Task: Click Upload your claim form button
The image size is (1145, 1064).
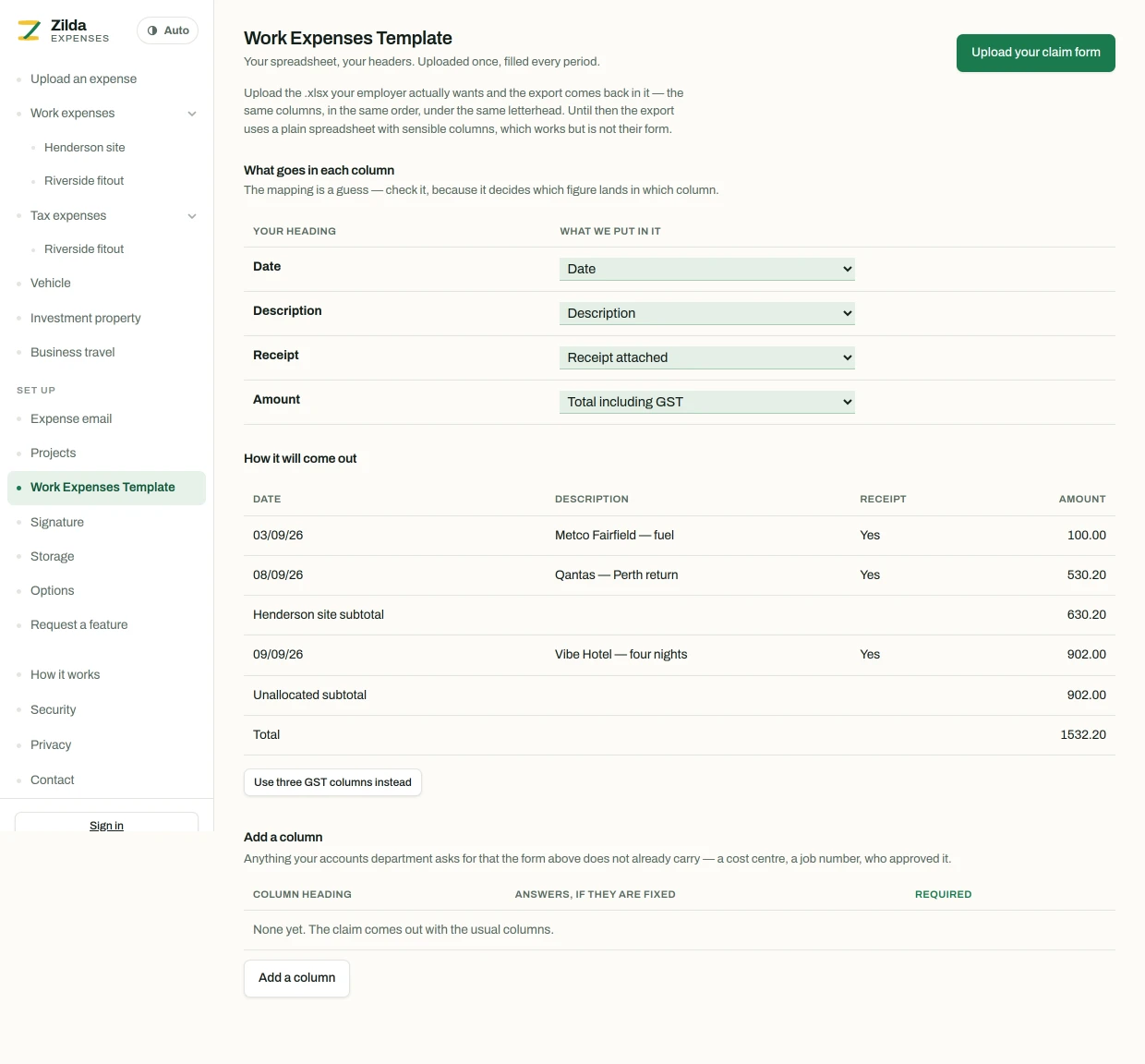Action: pyautogui.click(x=1035, y=53)
